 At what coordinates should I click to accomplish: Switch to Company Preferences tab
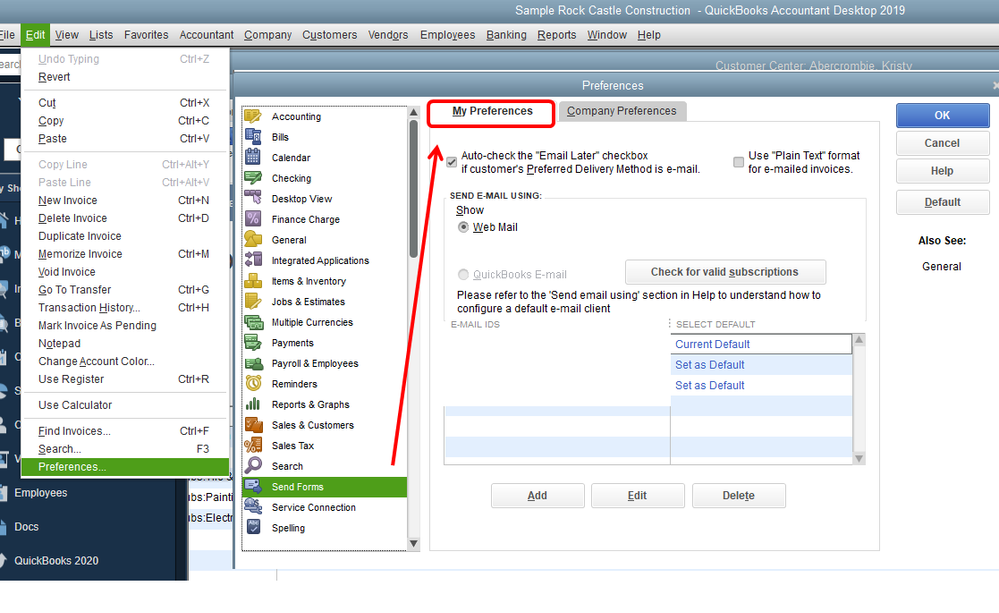(622, 111)
